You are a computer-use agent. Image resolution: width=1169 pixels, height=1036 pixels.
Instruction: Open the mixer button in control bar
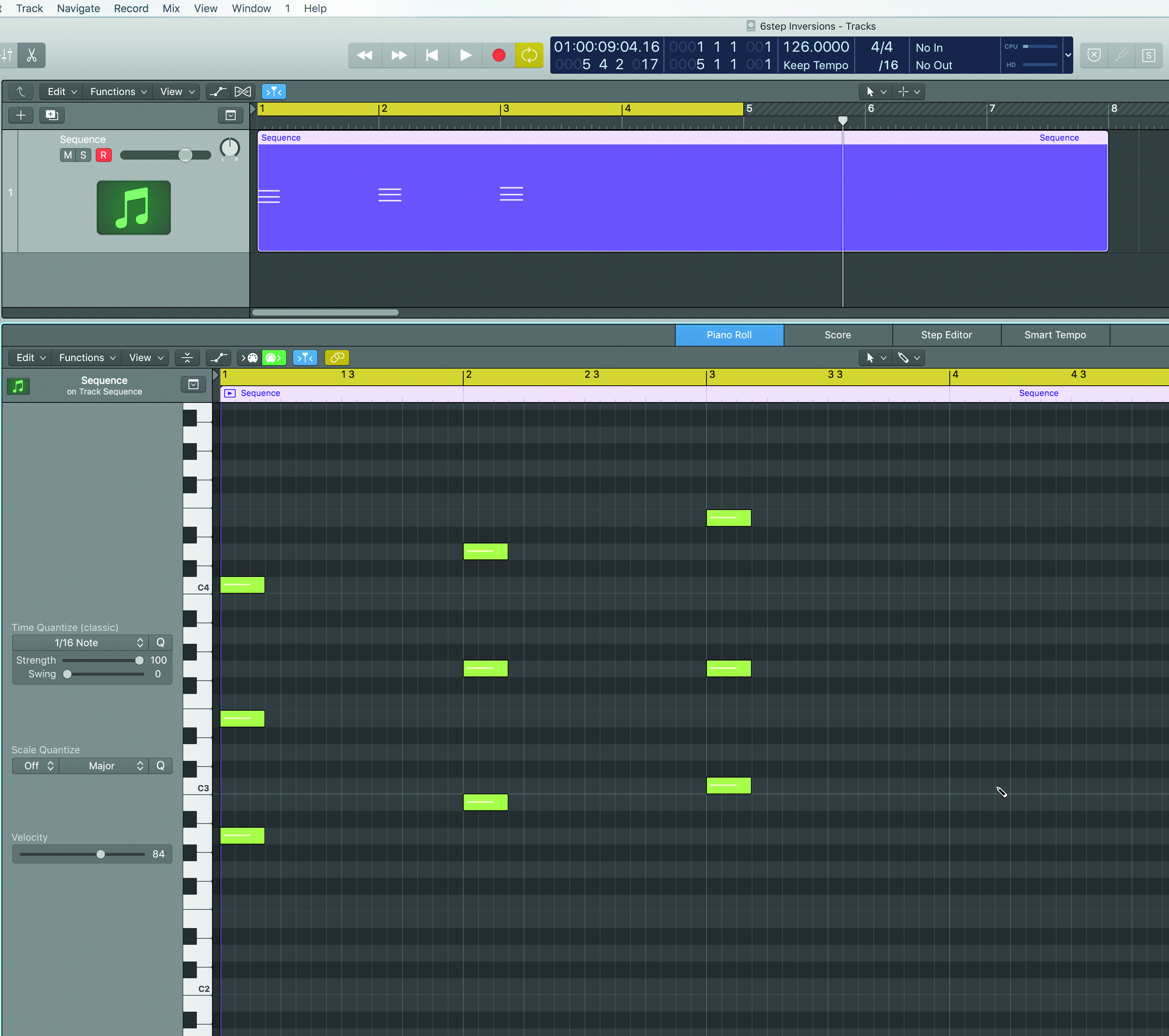click(x=7, y=55)
